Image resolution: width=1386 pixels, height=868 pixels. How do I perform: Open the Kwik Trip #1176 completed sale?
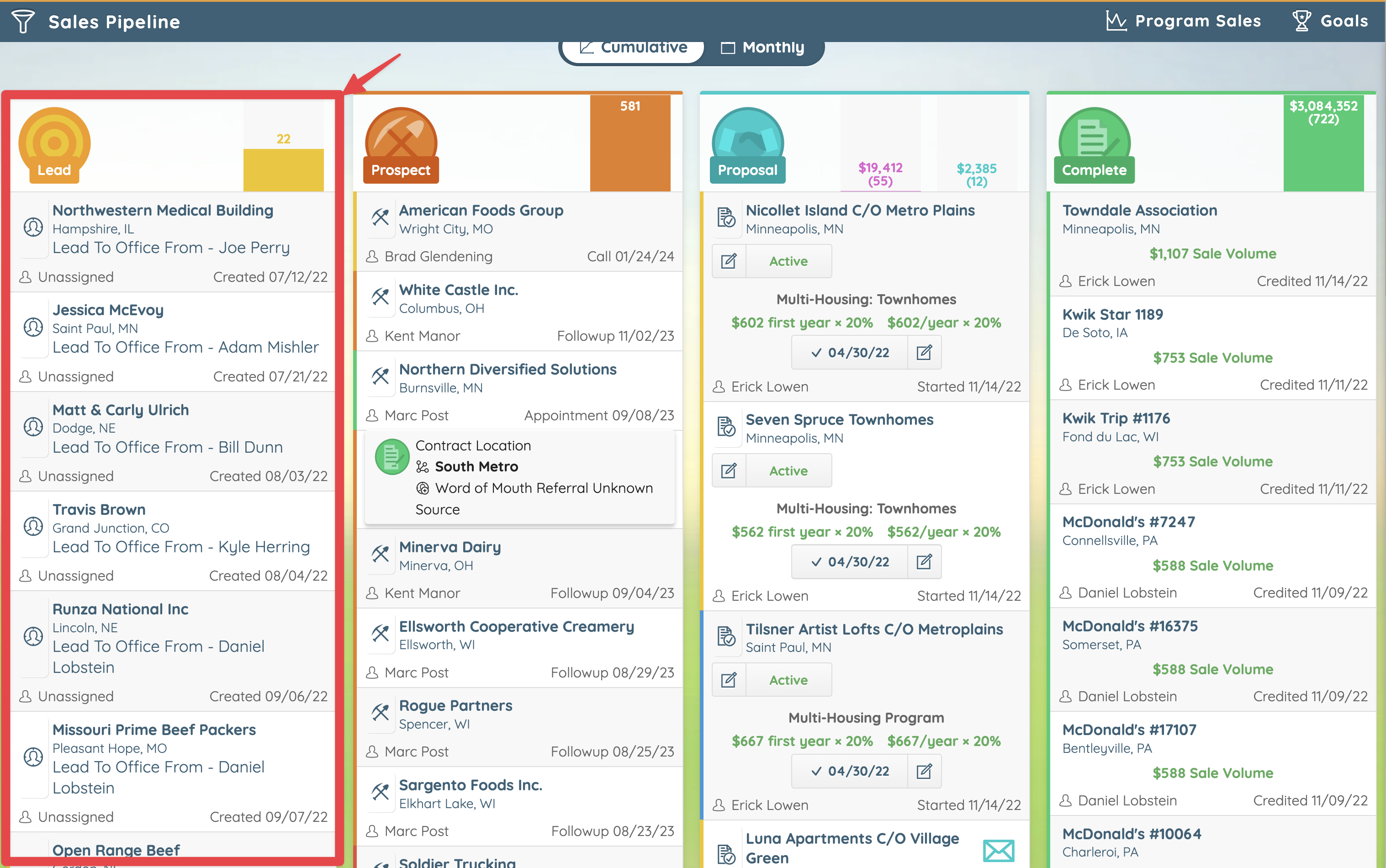[x=1116, y=418]
